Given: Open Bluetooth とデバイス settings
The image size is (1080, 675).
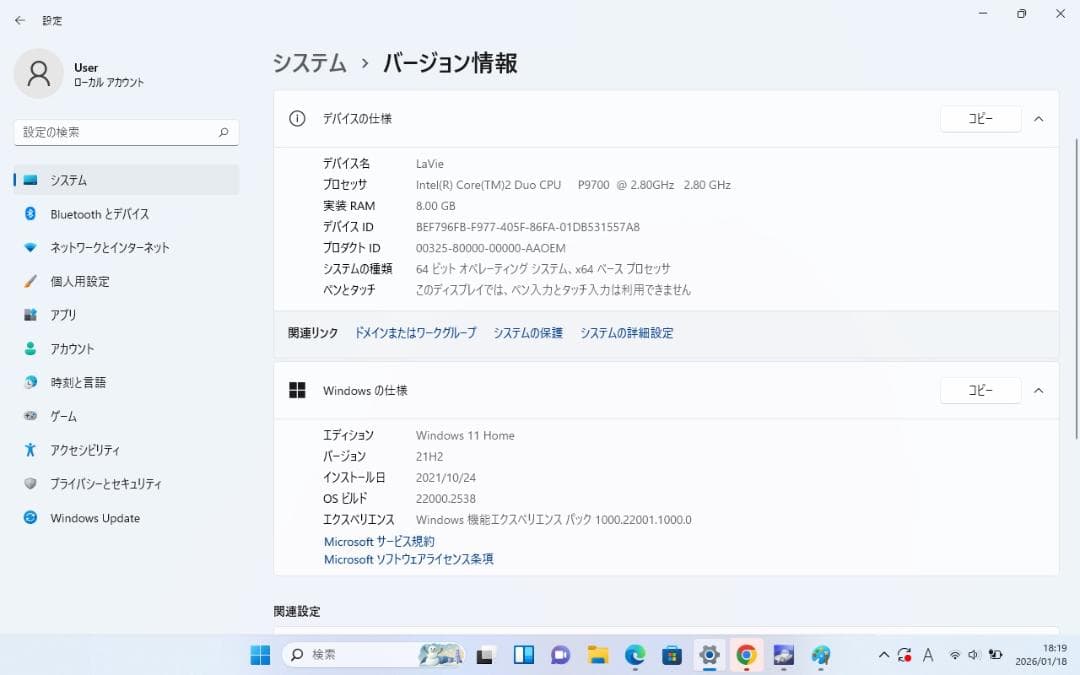Looking at the screenshot, I should pyautogui.click(x=101, y=213).
